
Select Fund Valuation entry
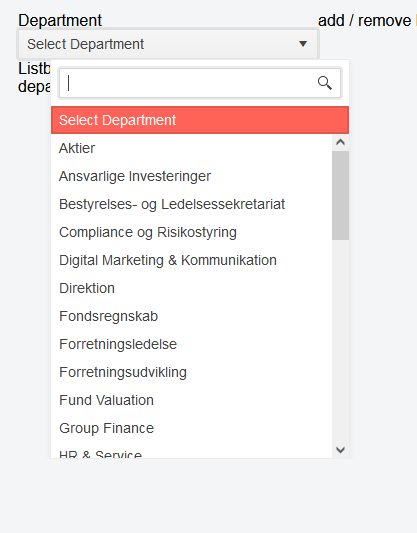coord(191,400)
